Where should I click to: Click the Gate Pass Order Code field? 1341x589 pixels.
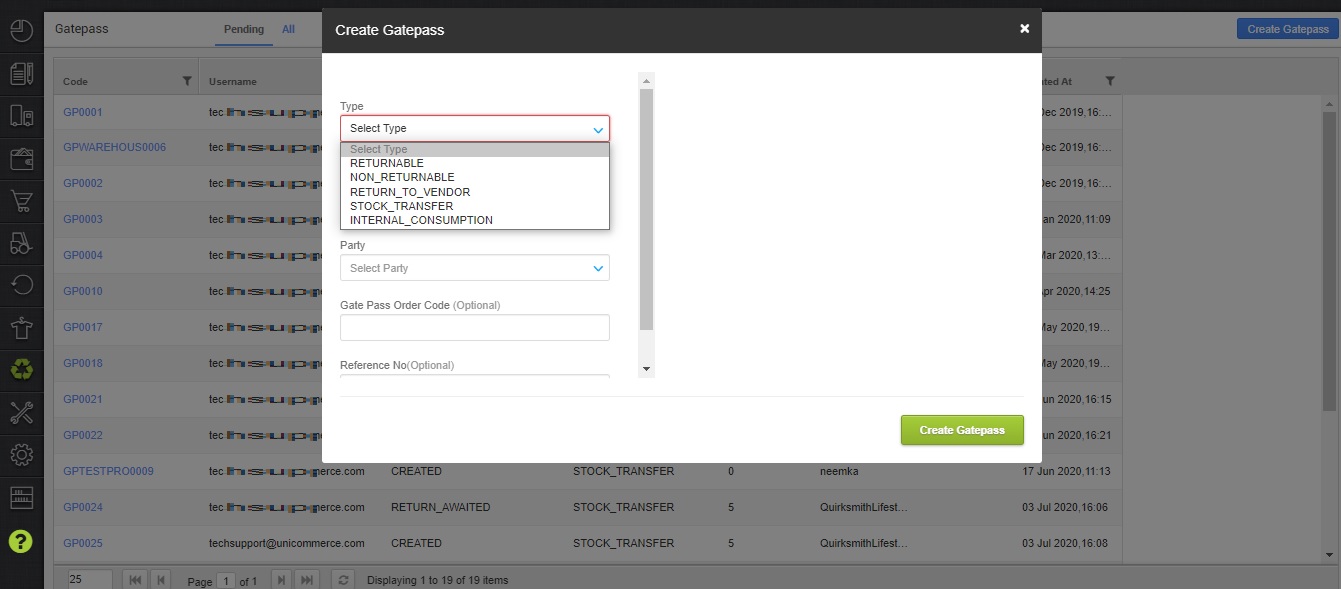tap(475, 328)
